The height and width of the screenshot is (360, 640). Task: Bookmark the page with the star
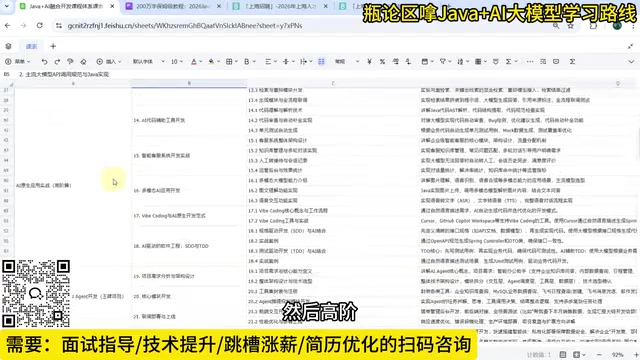pos(571,25)
